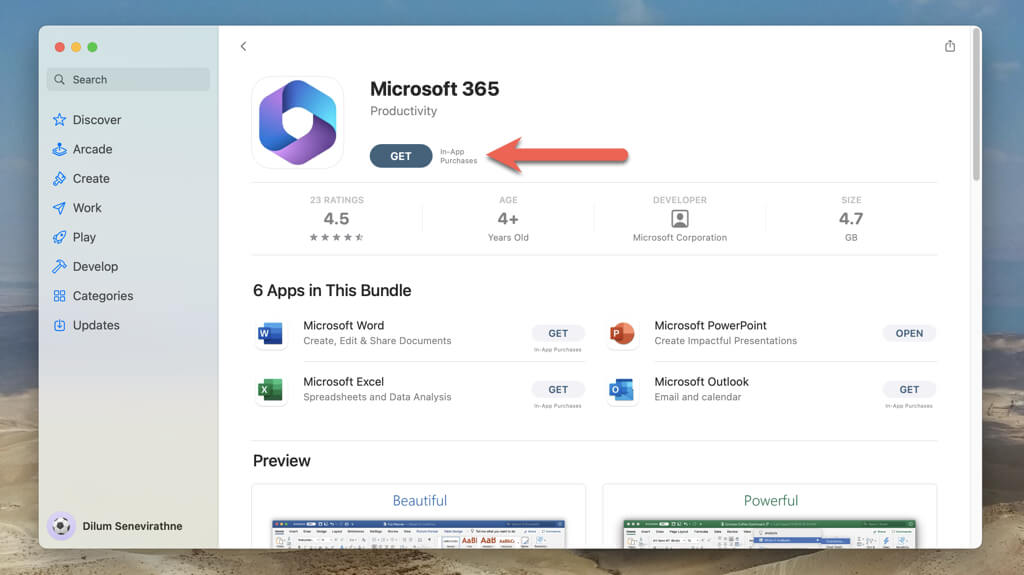1024x575 pixels.
Task: Click the Microsoft Word app icon
Action: pos(270,333)
